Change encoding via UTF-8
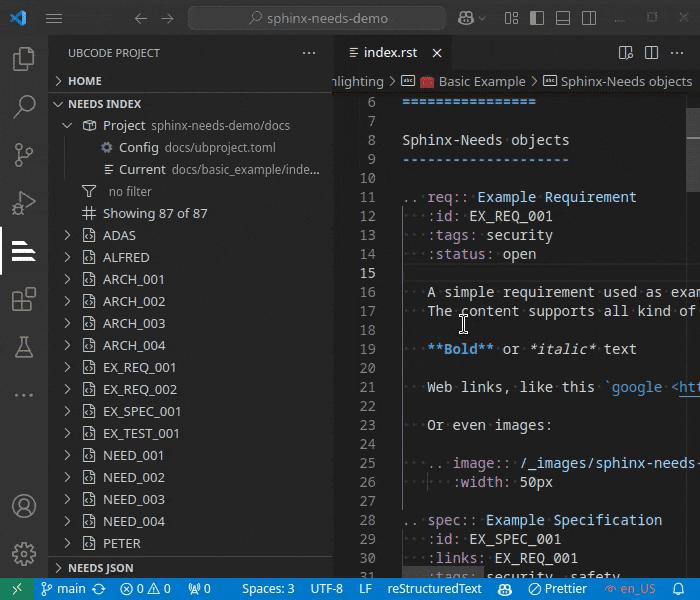700x600 pixels. (x=326, y=589)
